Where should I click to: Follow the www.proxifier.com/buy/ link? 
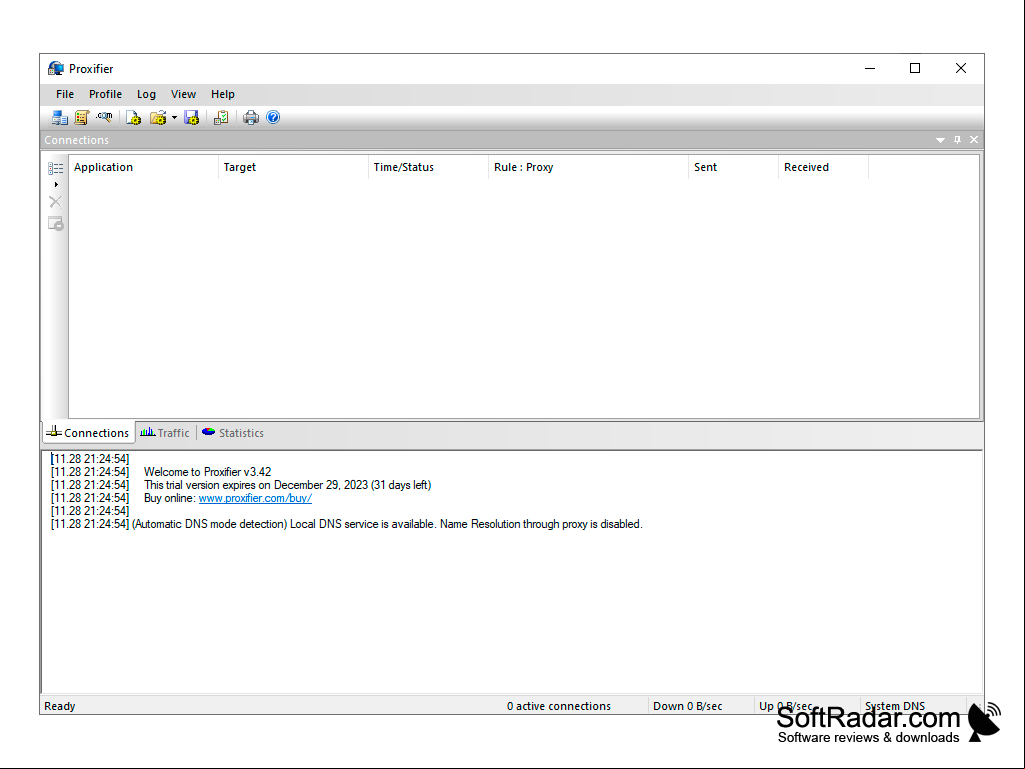pos(255,498)
